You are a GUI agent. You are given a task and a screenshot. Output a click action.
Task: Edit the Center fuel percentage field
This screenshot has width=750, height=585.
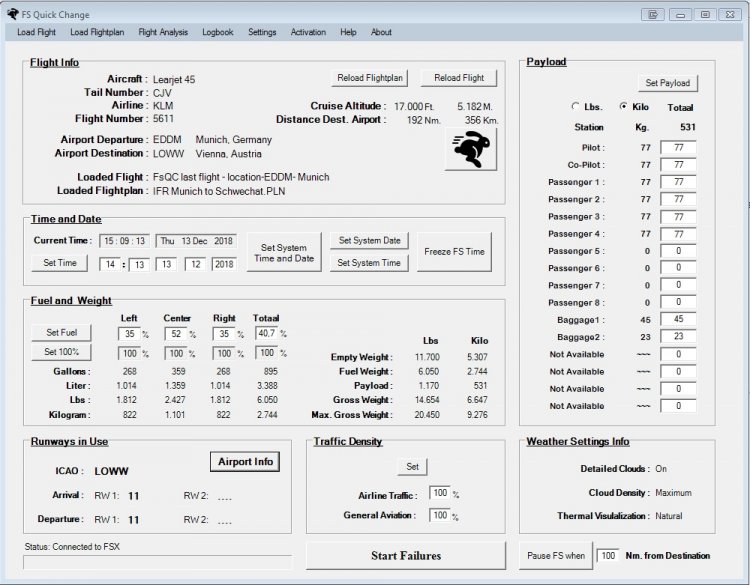pos(176,333)
